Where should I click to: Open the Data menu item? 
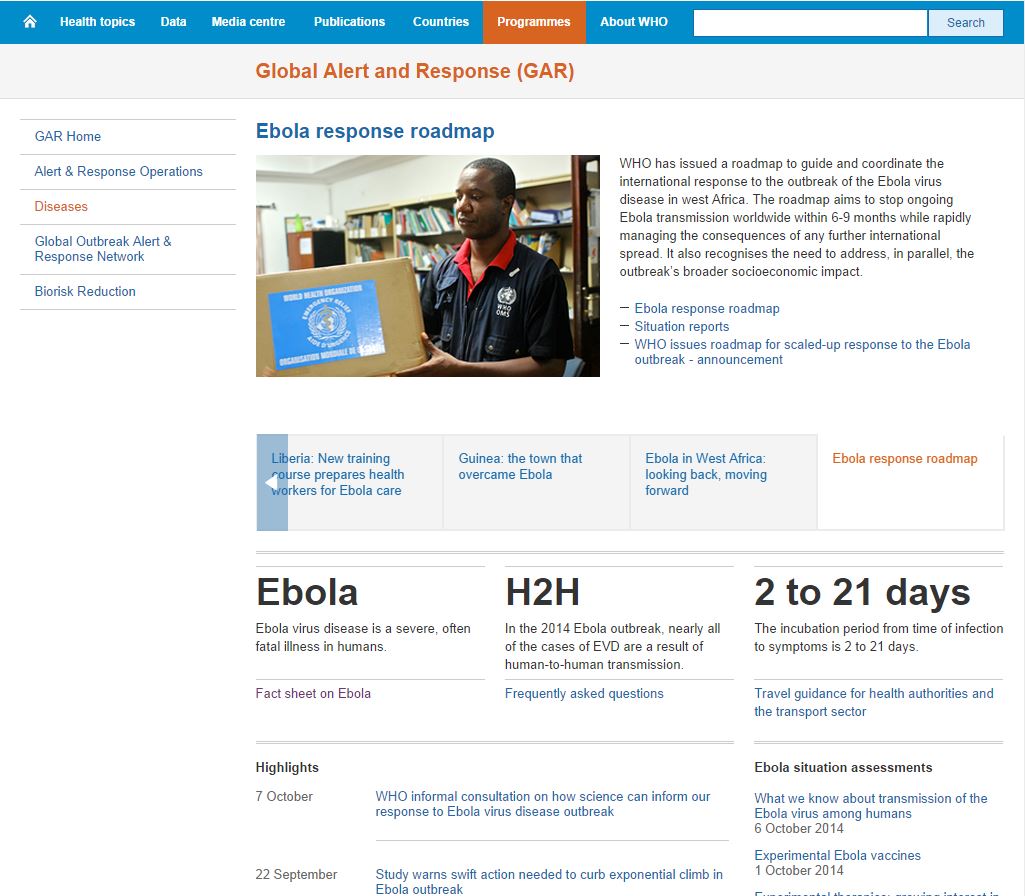coord(173,22)
